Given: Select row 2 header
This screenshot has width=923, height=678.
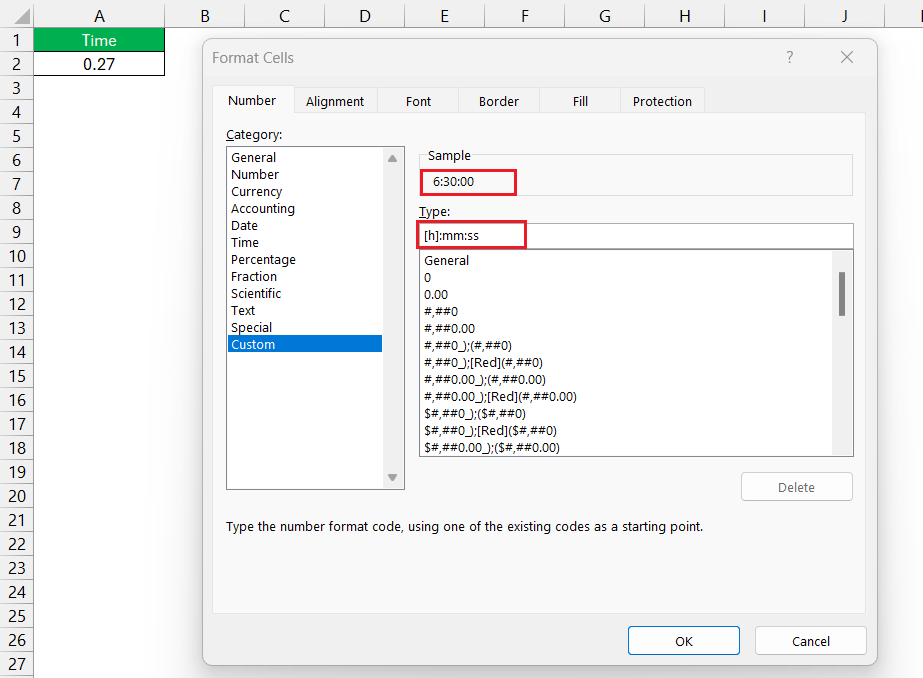Looking at the screenshot, I should pos(16,64).
